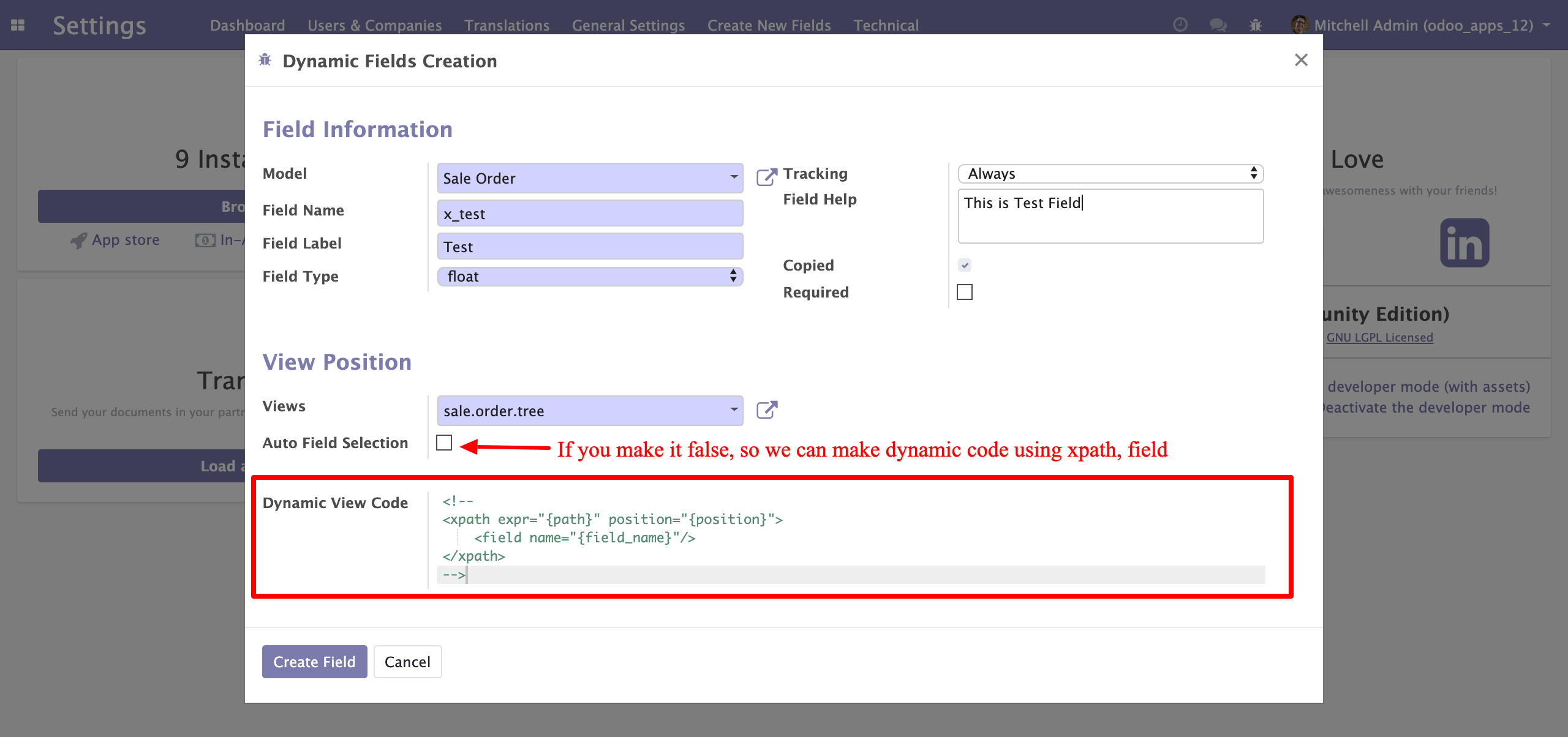Click the Field Label input Test
1568x737 pixels.
coord(590,247)
